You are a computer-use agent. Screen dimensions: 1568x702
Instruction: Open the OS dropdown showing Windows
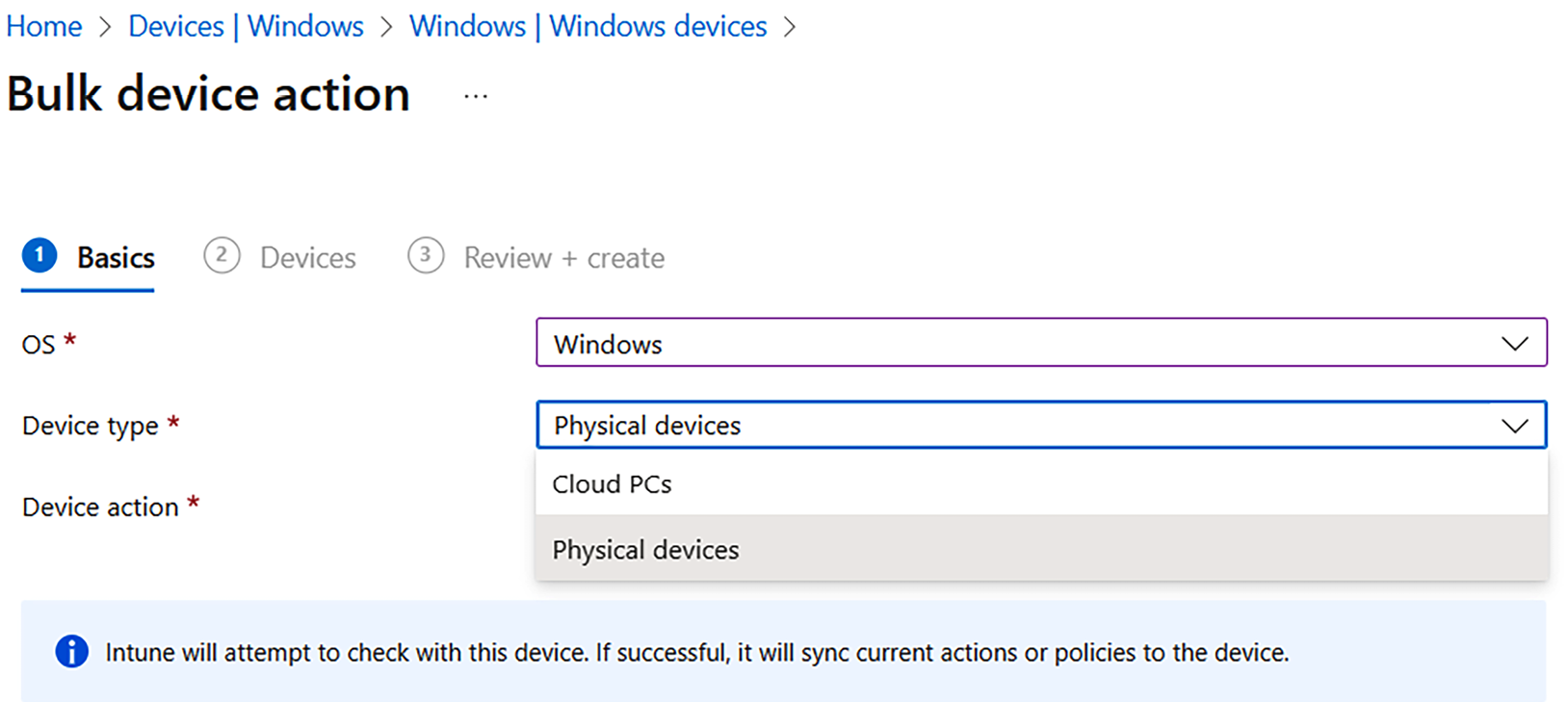click(x=1021, y=344)
